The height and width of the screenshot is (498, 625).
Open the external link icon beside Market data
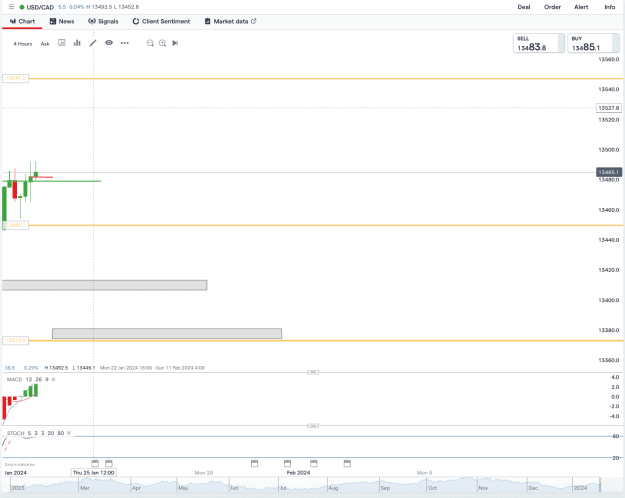[254, 21]
